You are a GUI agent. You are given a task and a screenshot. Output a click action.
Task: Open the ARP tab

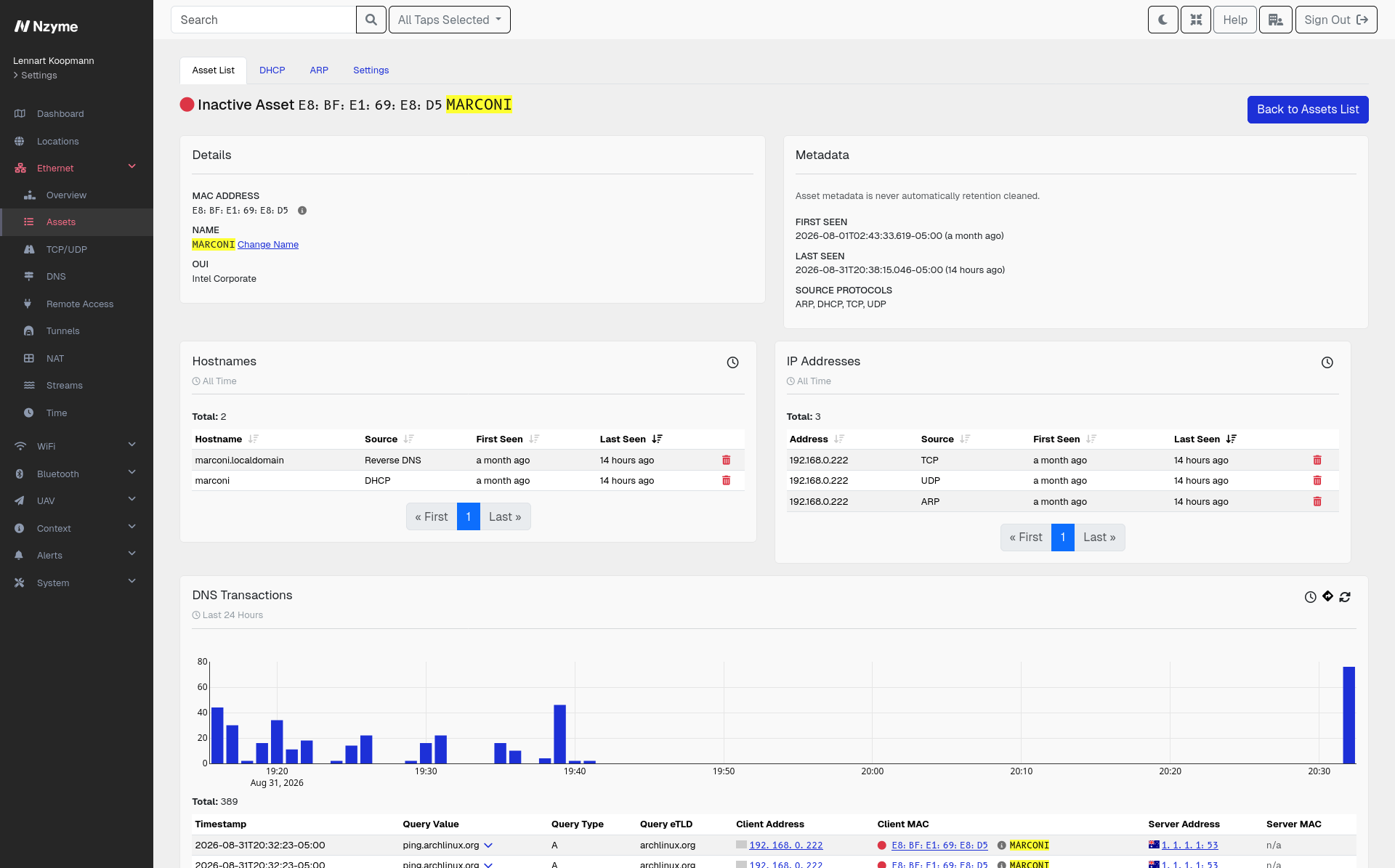[x=319, y=70]
